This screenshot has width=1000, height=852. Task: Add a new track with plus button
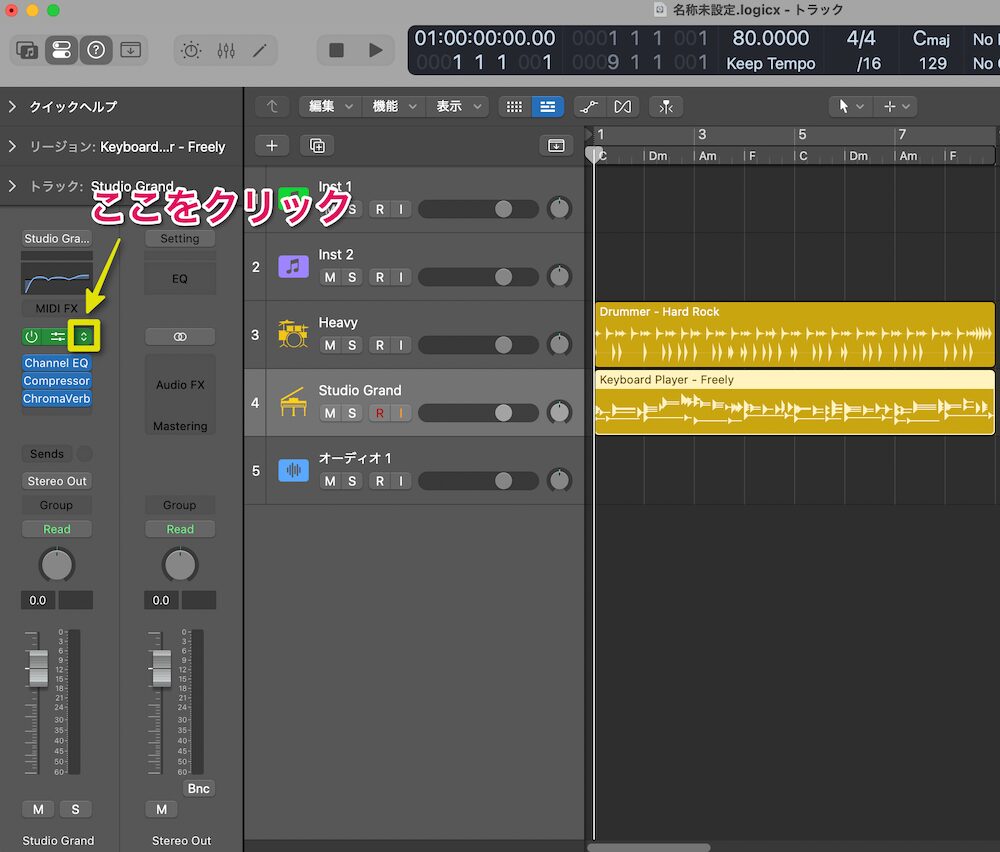[272, 145]
